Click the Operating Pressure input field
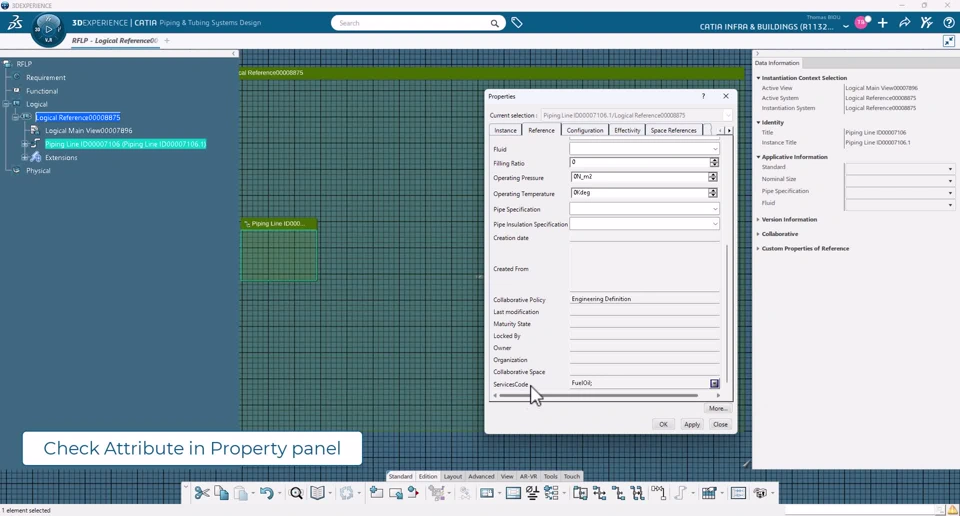960x516 pixels. click(640, 177)
